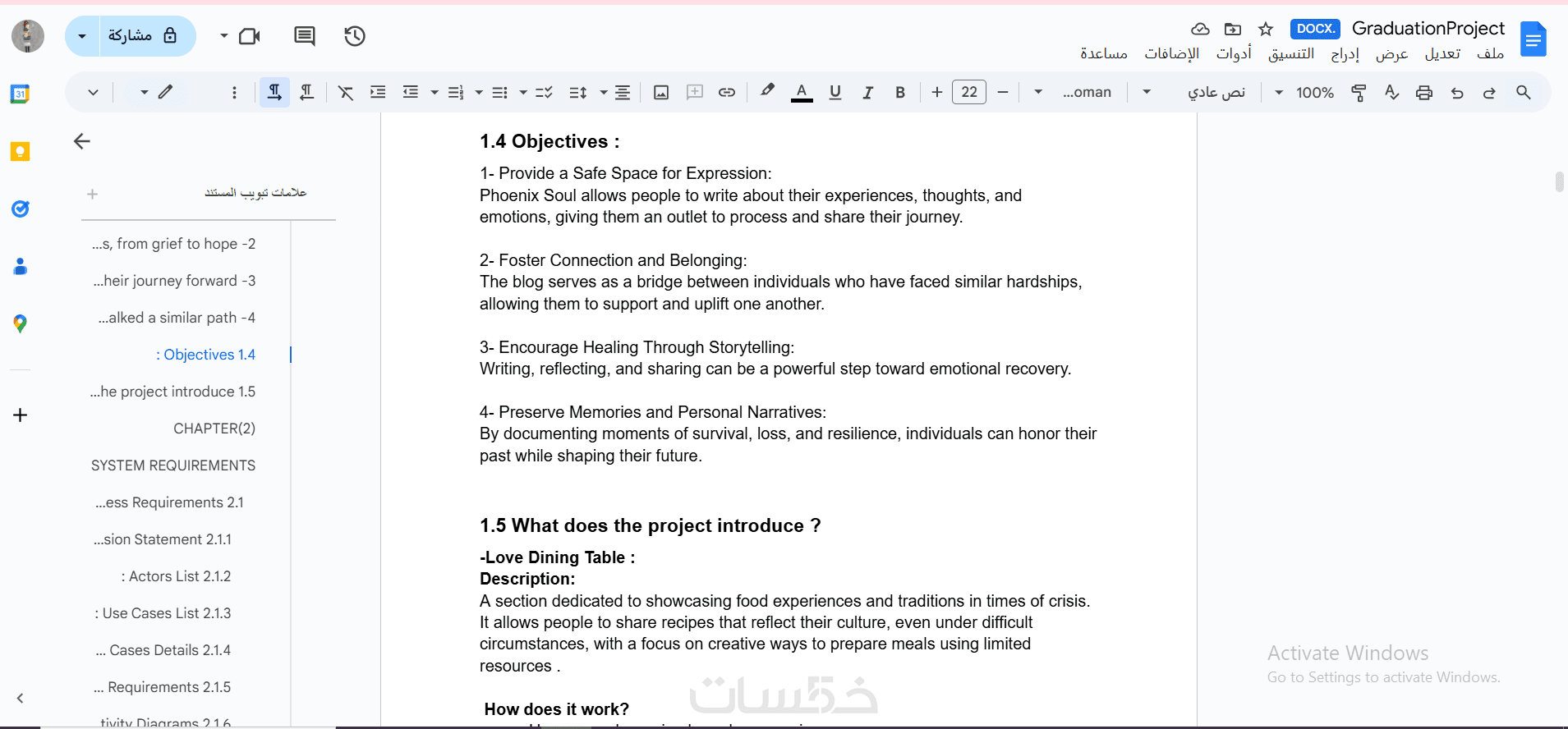Toggle underline formatting
The image size is (1568, 729).
835,93
